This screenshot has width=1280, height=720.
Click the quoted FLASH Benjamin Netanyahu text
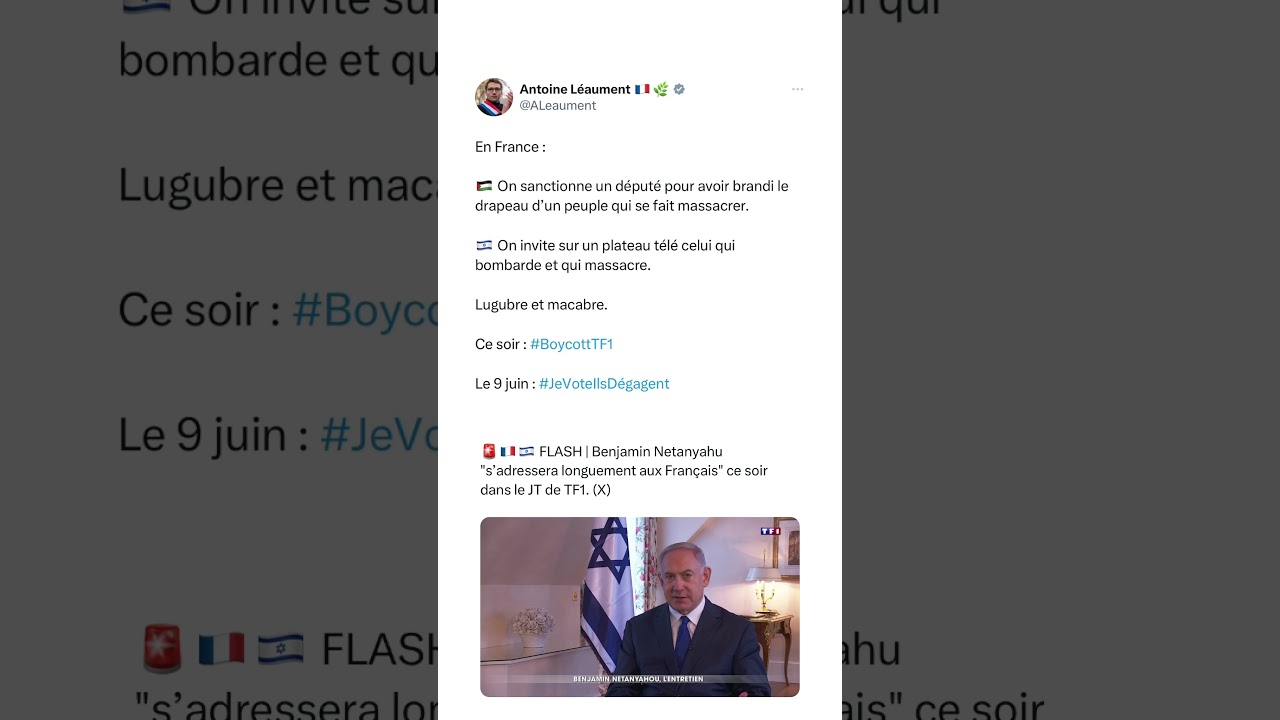(x=624, y=470)
